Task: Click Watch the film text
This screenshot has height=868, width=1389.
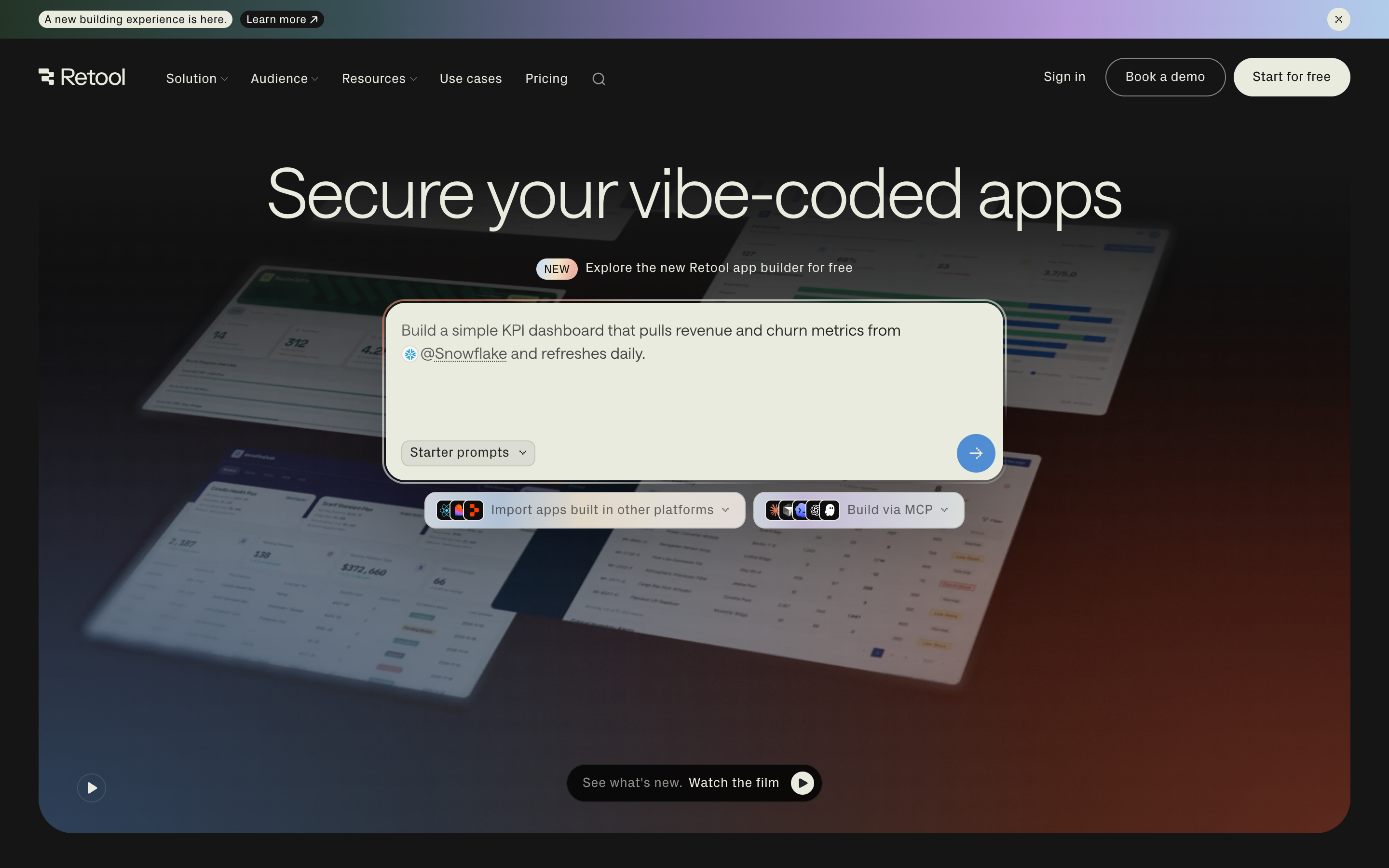Action: pyautogui.click(x=734, y=783)
